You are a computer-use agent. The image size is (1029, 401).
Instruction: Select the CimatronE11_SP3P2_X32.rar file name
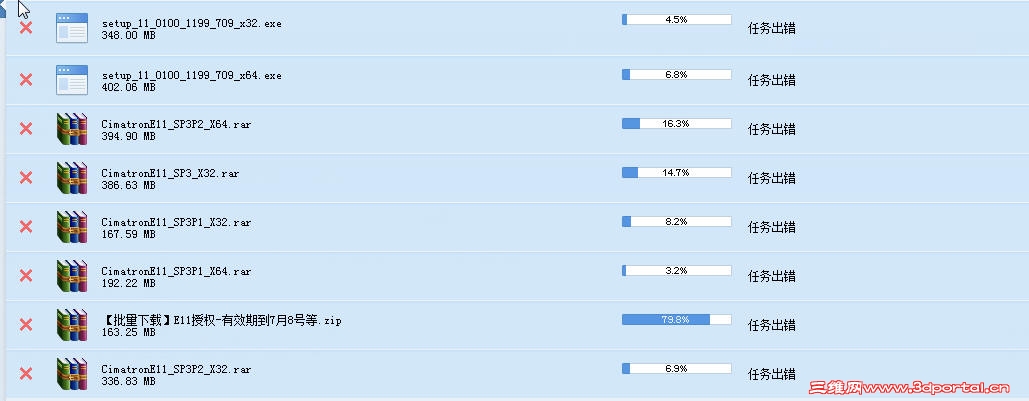tap(176, 369)
